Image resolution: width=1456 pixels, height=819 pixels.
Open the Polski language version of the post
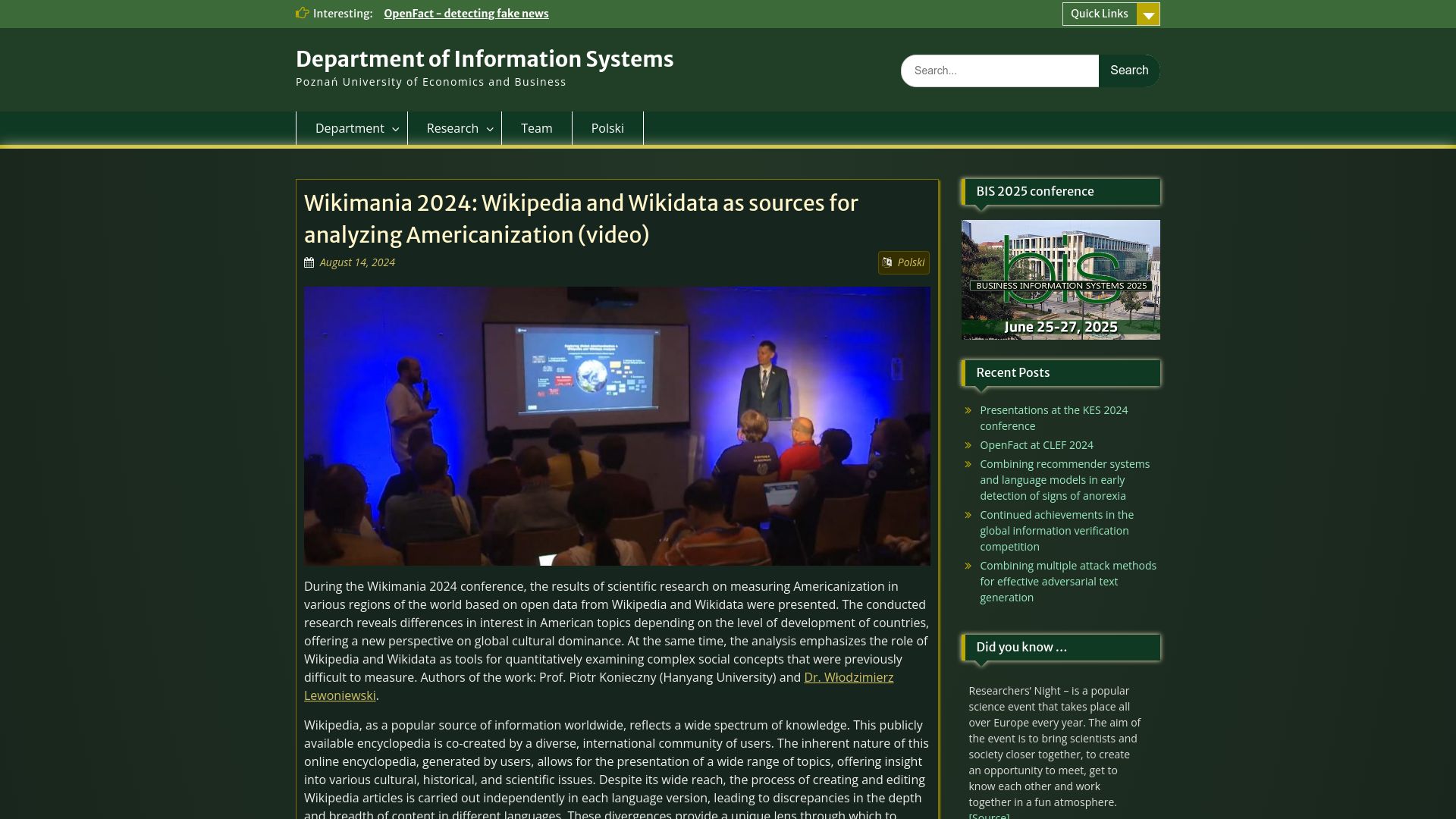tap(911, 262)
